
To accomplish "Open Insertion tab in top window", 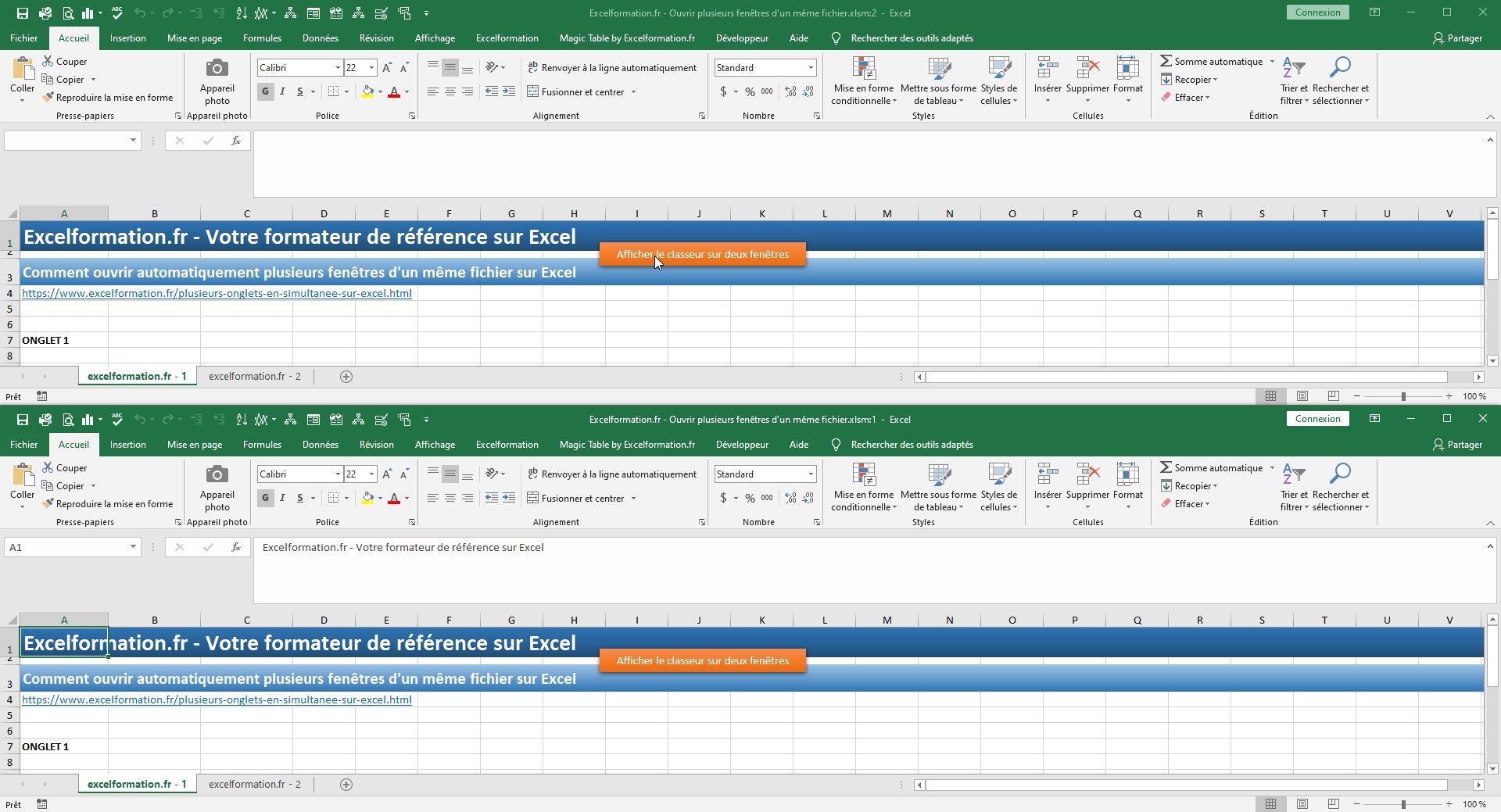I will tap(128, 38).
